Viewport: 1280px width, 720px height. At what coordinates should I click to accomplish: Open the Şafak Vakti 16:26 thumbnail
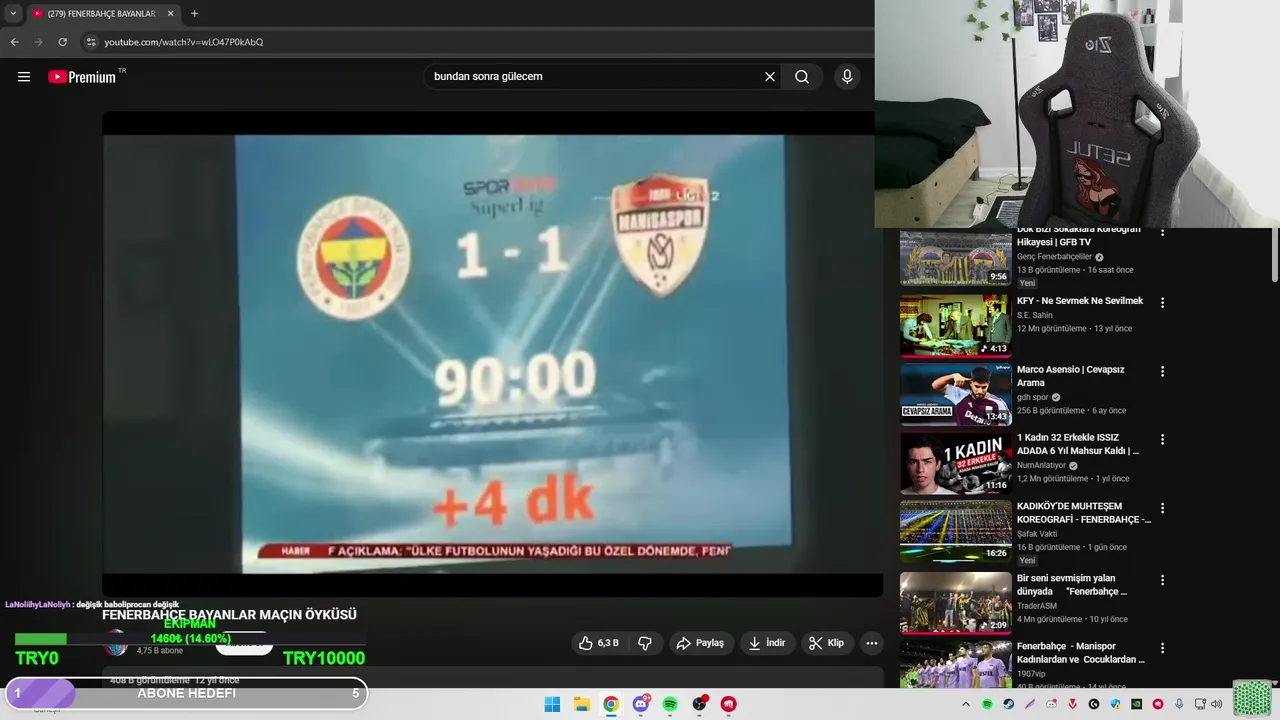[x=955, y=531]
